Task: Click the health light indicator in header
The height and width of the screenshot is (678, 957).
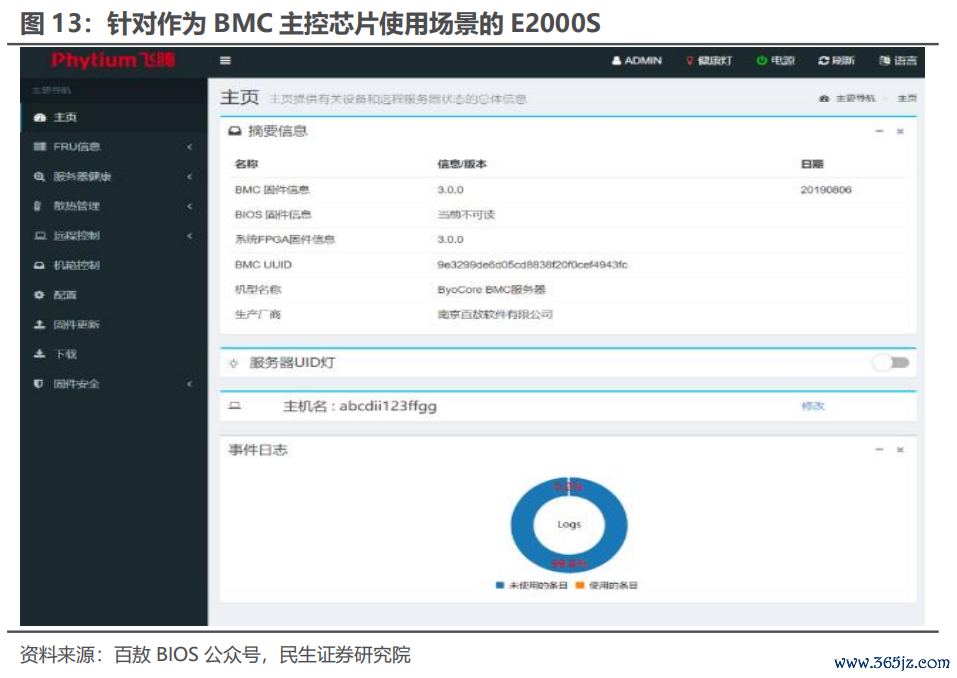Action: click(709, 60)
